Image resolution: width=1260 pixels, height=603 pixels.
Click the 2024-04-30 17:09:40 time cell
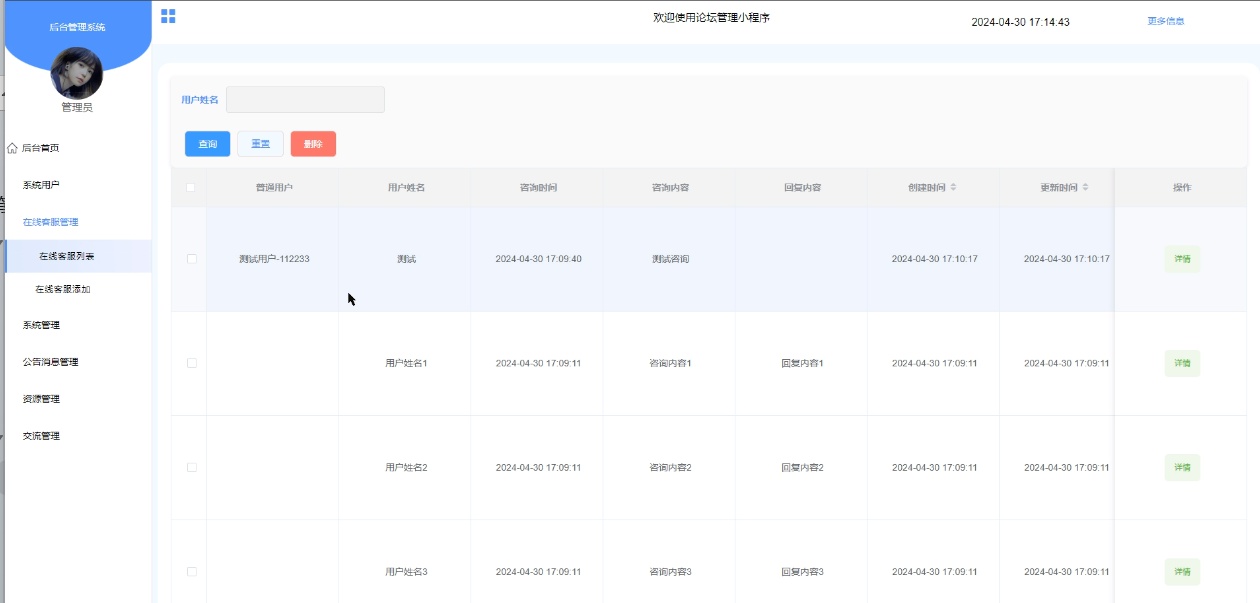(538, 259)
